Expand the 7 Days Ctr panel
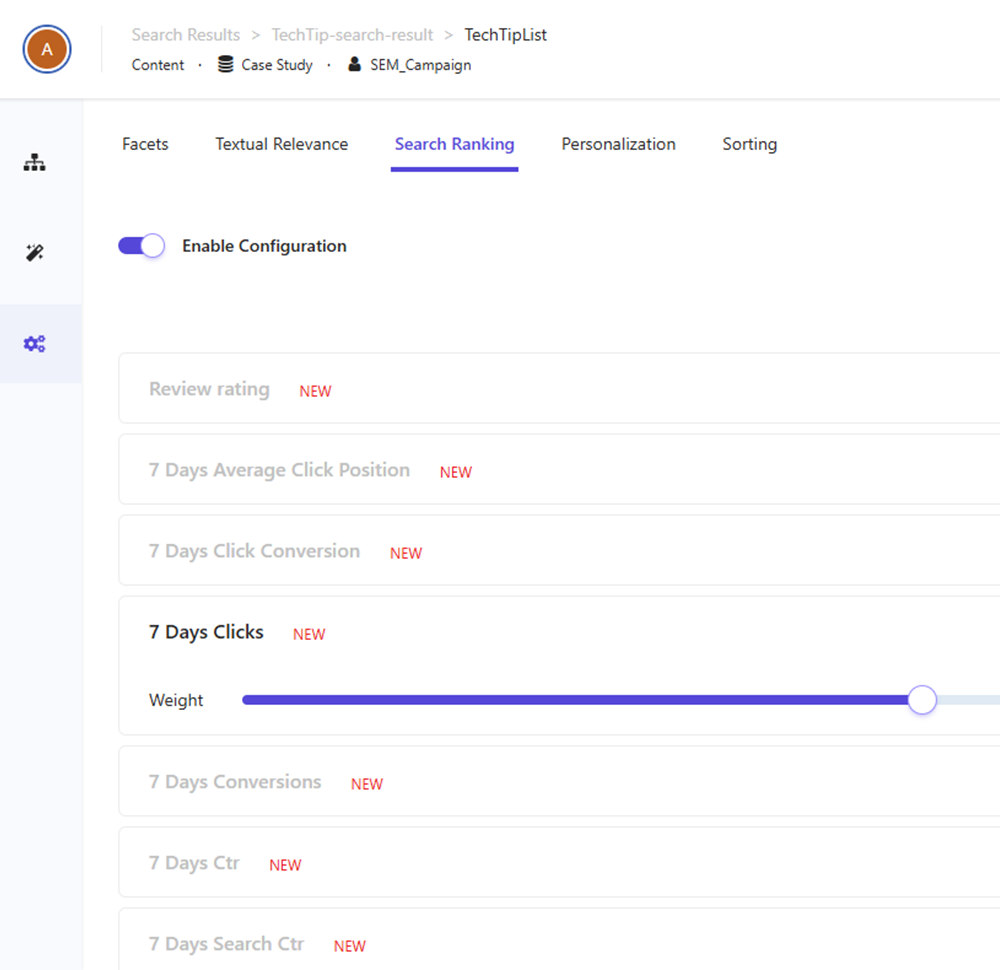Screen dimensions: 1000x970 (x=559, y=862)
